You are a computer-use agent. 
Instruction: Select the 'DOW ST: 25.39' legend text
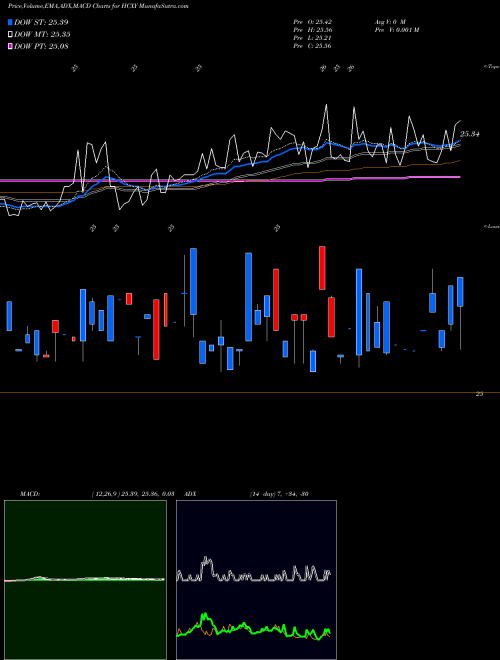pyautogui.click(x=41, y=22)
